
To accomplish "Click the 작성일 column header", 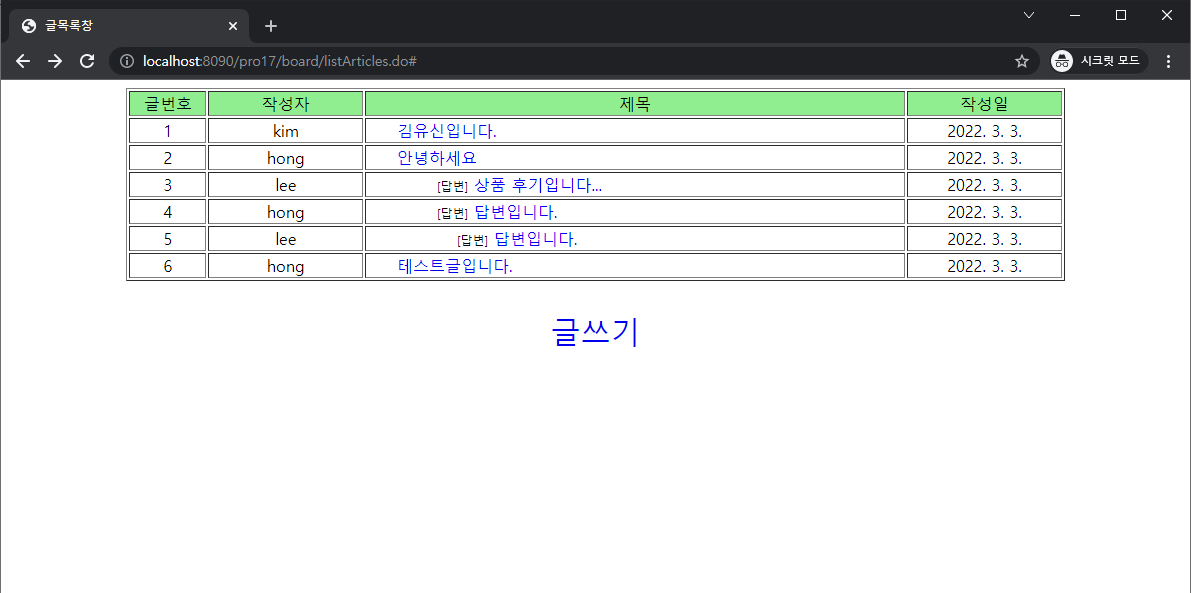I will (984, 103).
